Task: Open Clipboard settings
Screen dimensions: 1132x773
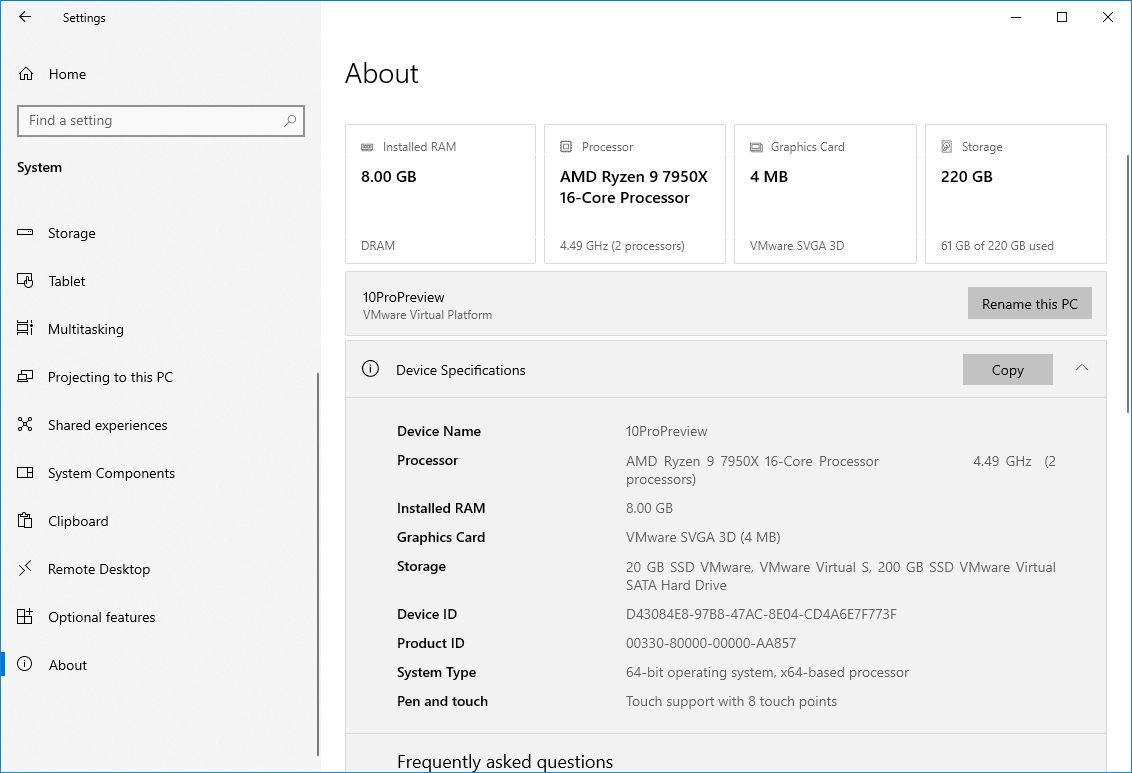Action: click(159, 521)
